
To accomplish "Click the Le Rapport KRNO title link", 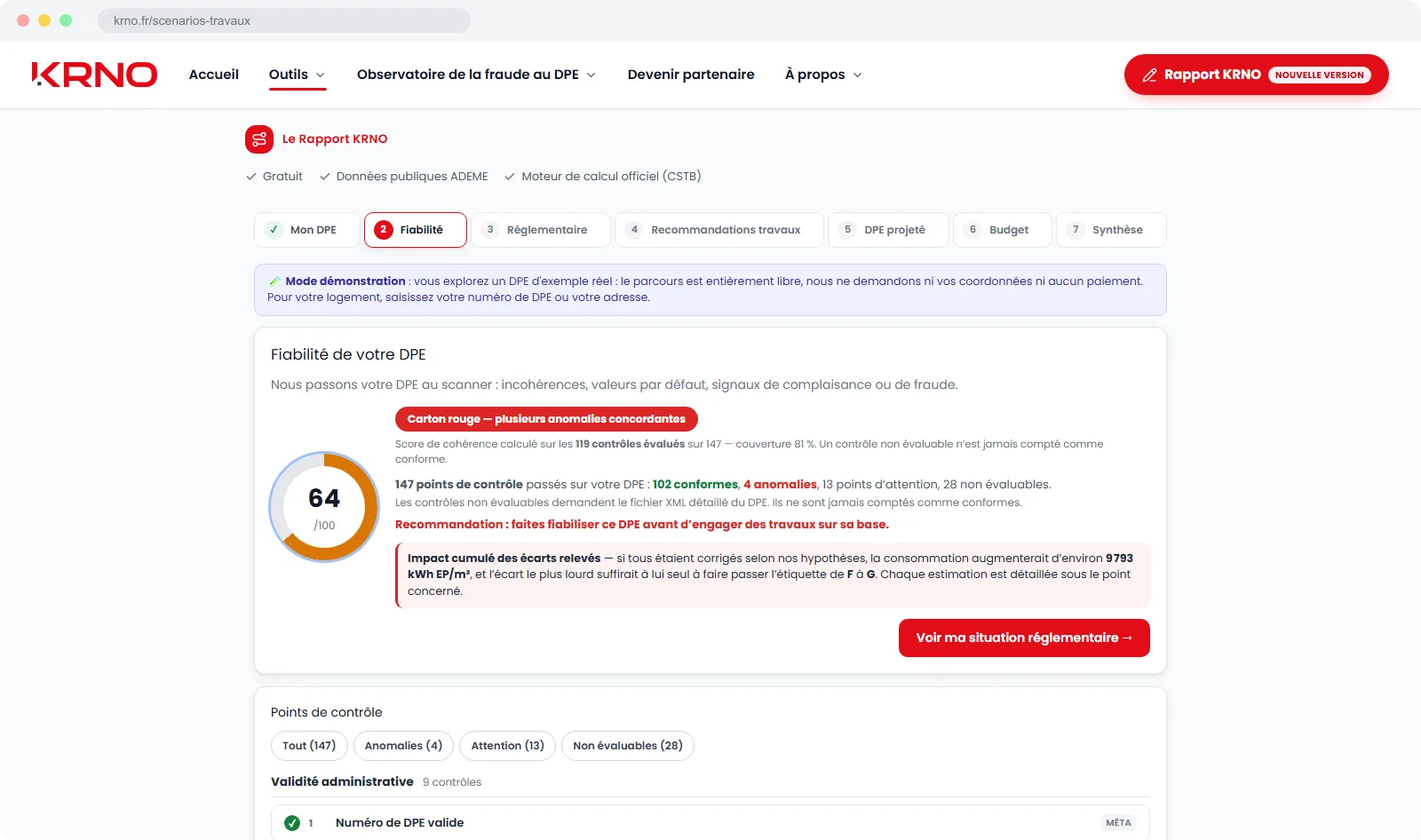I will 335,139.
